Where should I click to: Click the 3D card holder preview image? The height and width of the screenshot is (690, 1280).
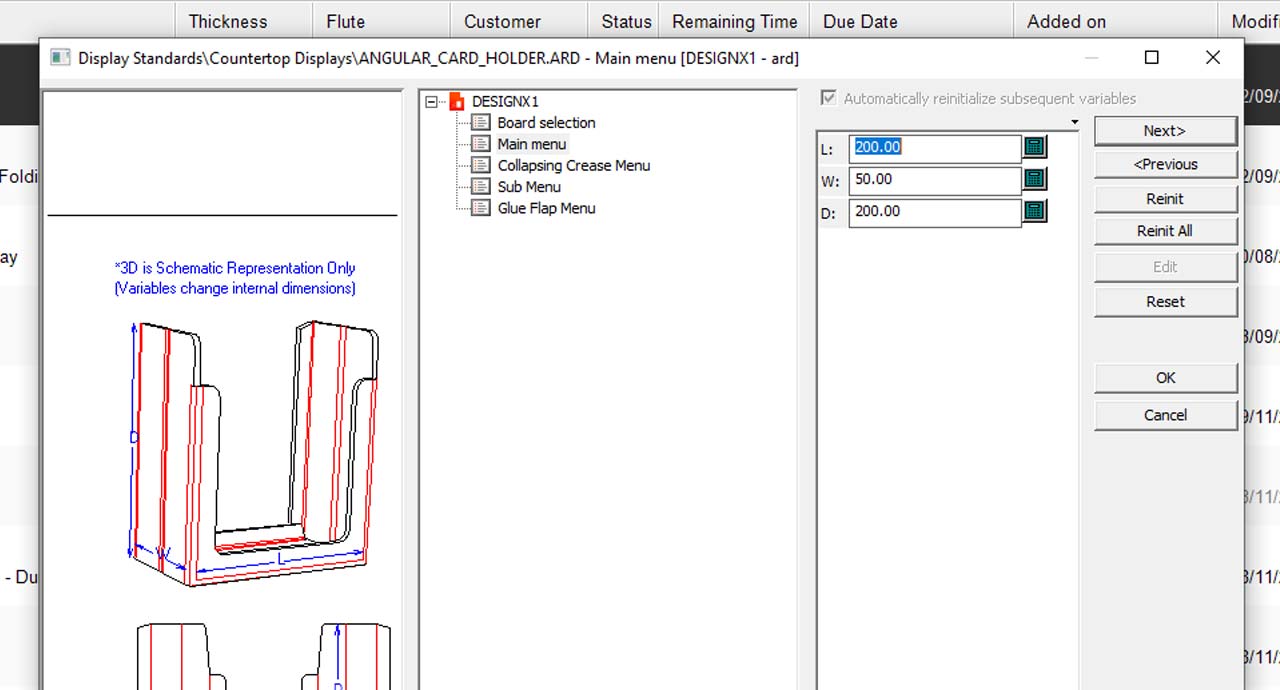tap(255, 450)
